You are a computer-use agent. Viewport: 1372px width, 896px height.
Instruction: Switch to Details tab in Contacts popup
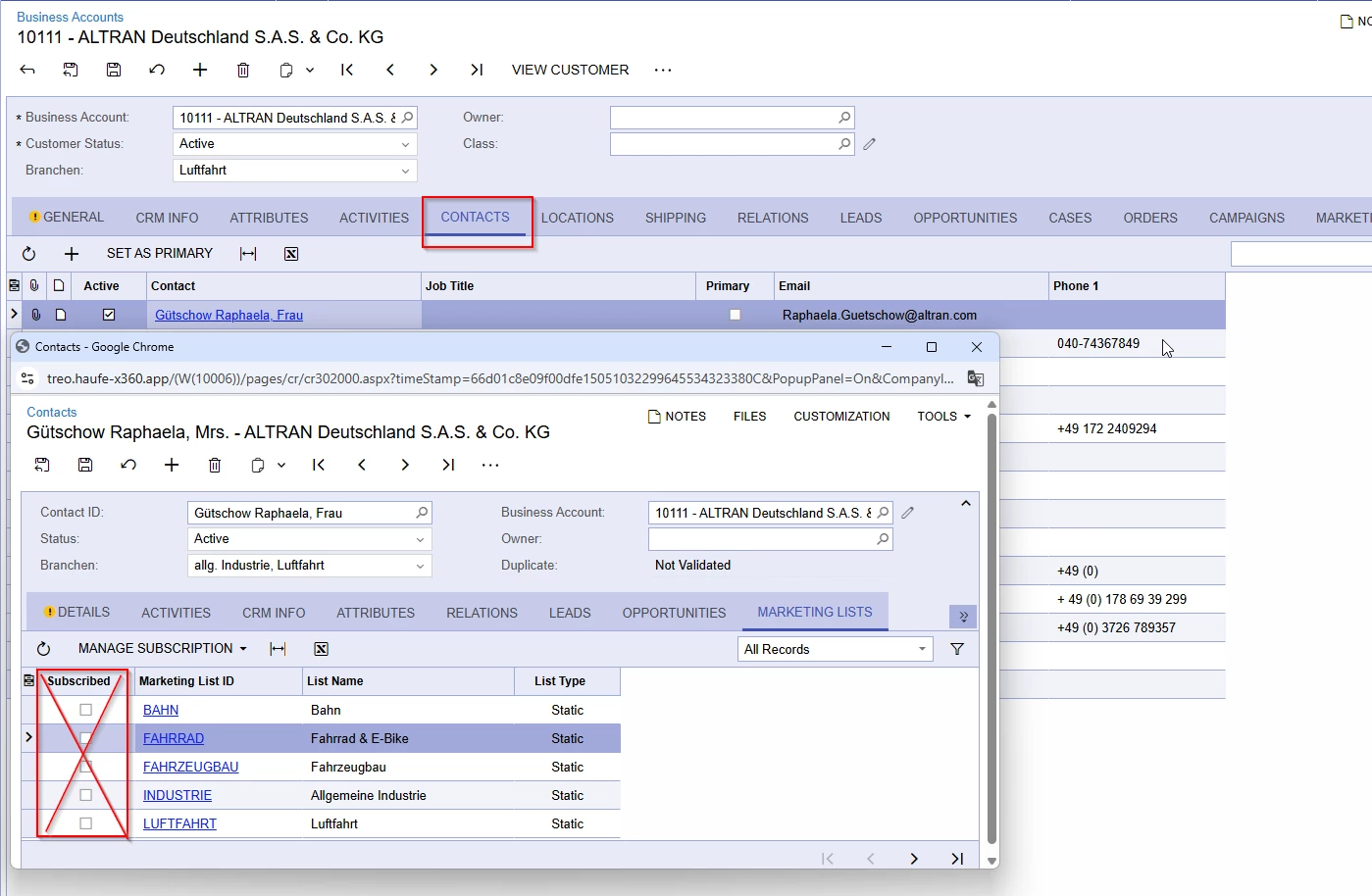point(76,612)
